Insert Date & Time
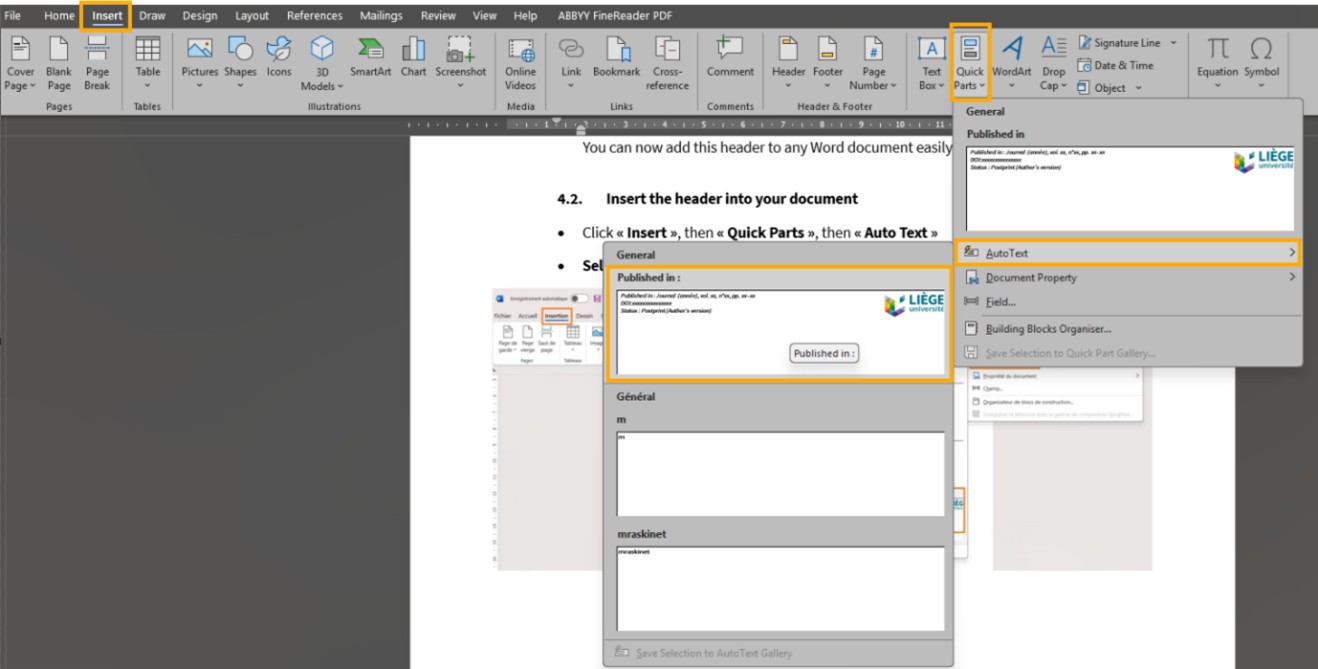 pyautogui.click(x=1115, y=65)
